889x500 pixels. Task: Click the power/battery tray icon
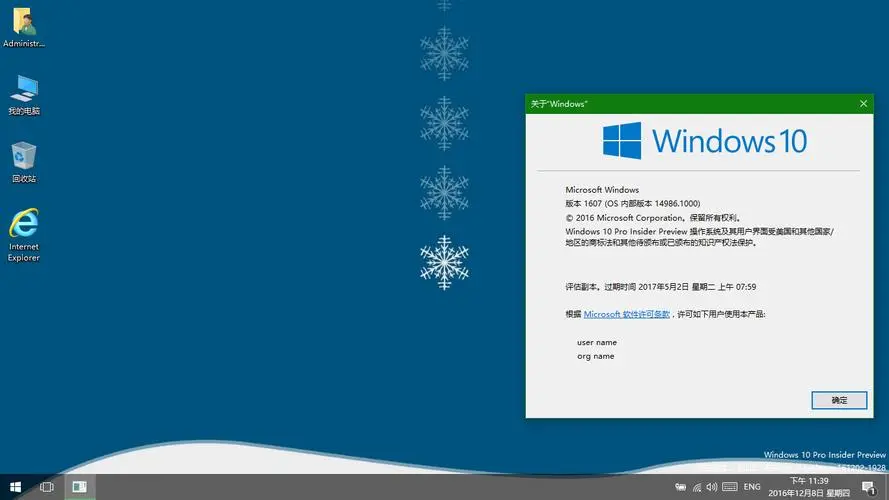coord(680,487)
